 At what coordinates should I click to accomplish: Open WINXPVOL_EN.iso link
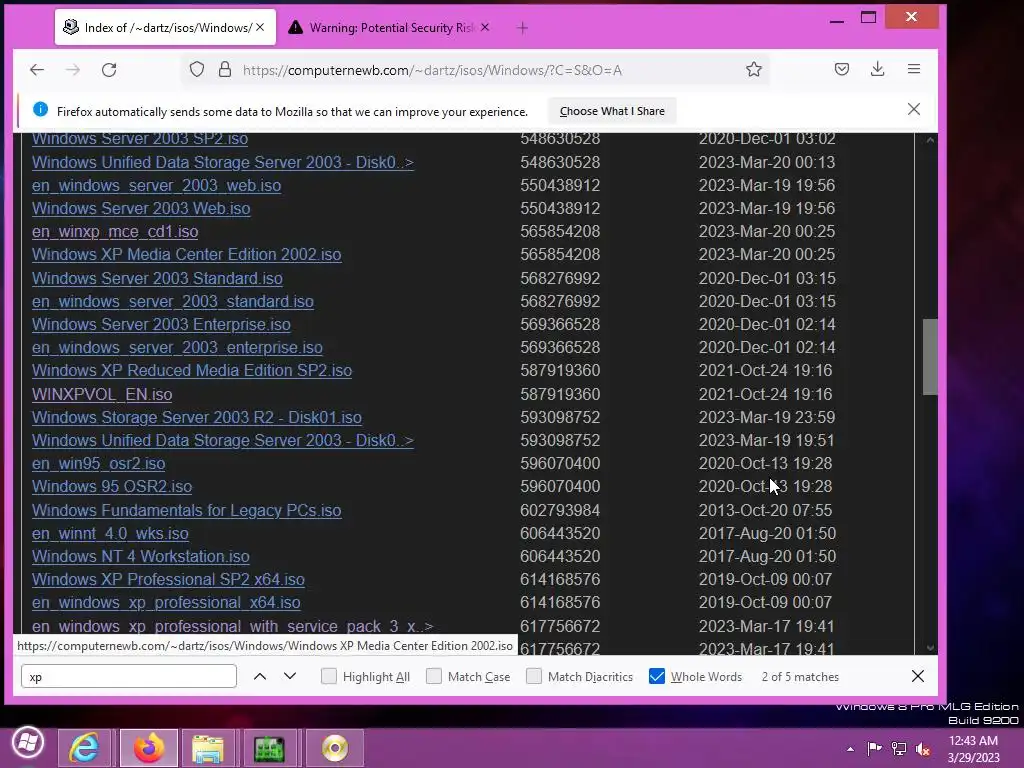point(102,394)
